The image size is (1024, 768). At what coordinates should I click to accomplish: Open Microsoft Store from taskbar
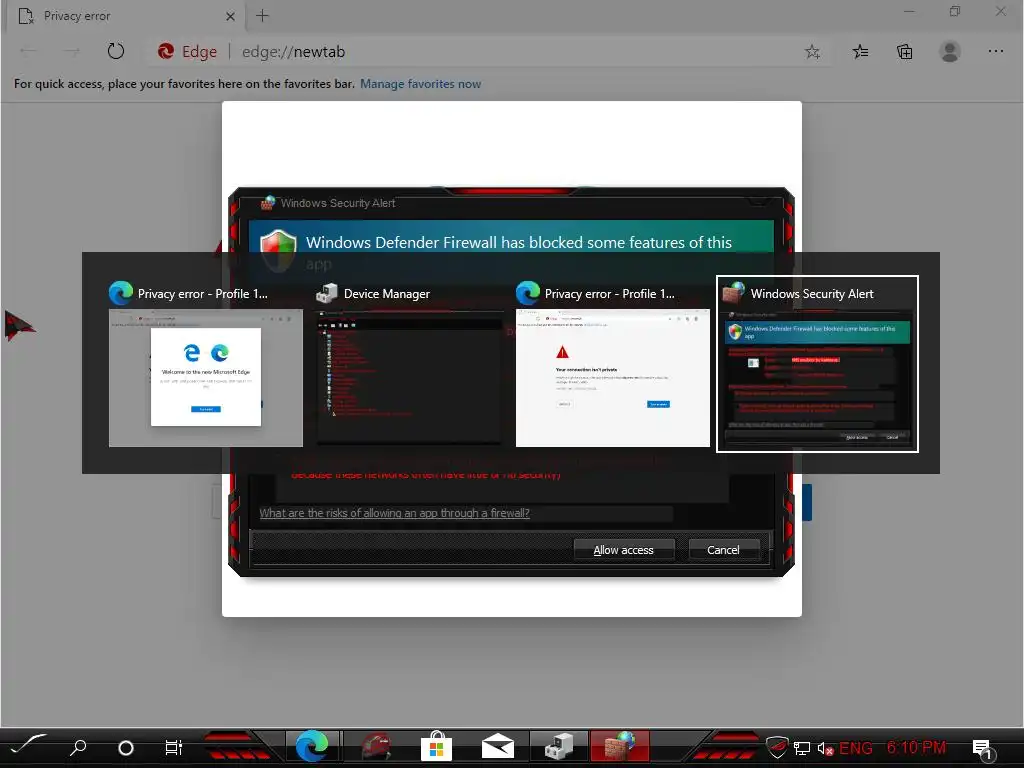[437, 746]
